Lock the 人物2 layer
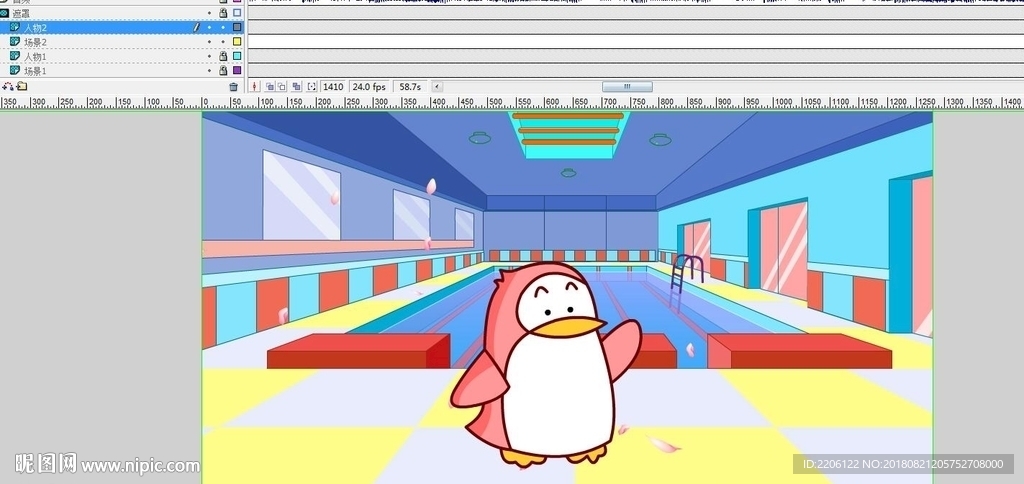Image resolution: width=1024 pixels, height=484 pixels. (x=223, y=27)
